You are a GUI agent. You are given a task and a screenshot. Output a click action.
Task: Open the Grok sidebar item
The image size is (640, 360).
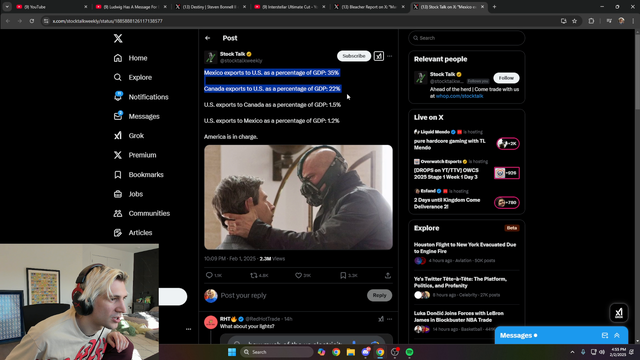tap(129, 136)
